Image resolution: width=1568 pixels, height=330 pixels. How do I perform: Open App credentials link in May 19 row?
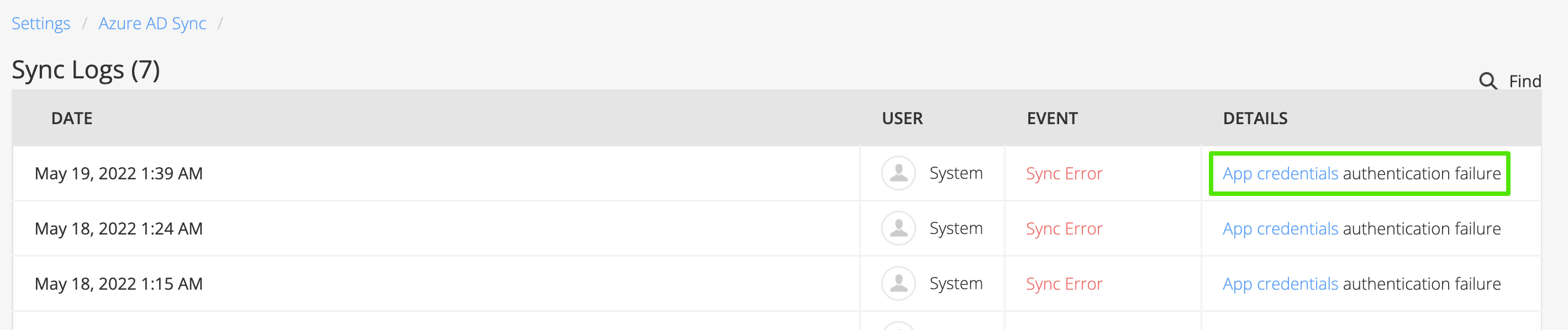pos(1280,174)
